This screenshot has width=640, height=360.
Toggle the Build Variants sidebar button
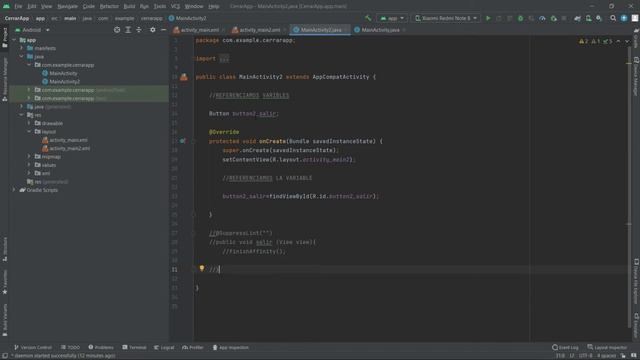coord(4,320)
